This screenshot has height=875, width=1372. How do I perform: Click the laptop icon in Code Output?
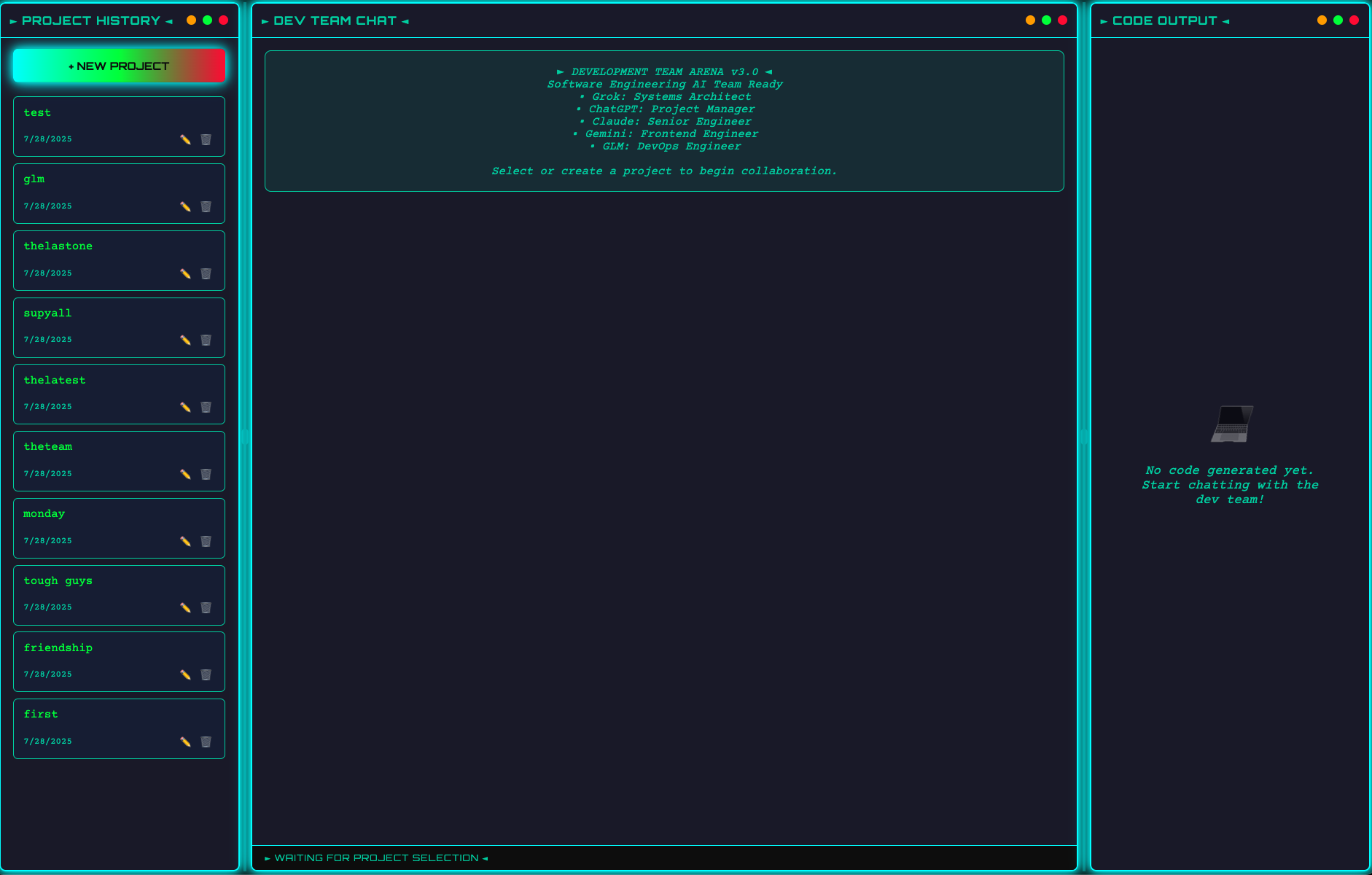pos(1232,424)
